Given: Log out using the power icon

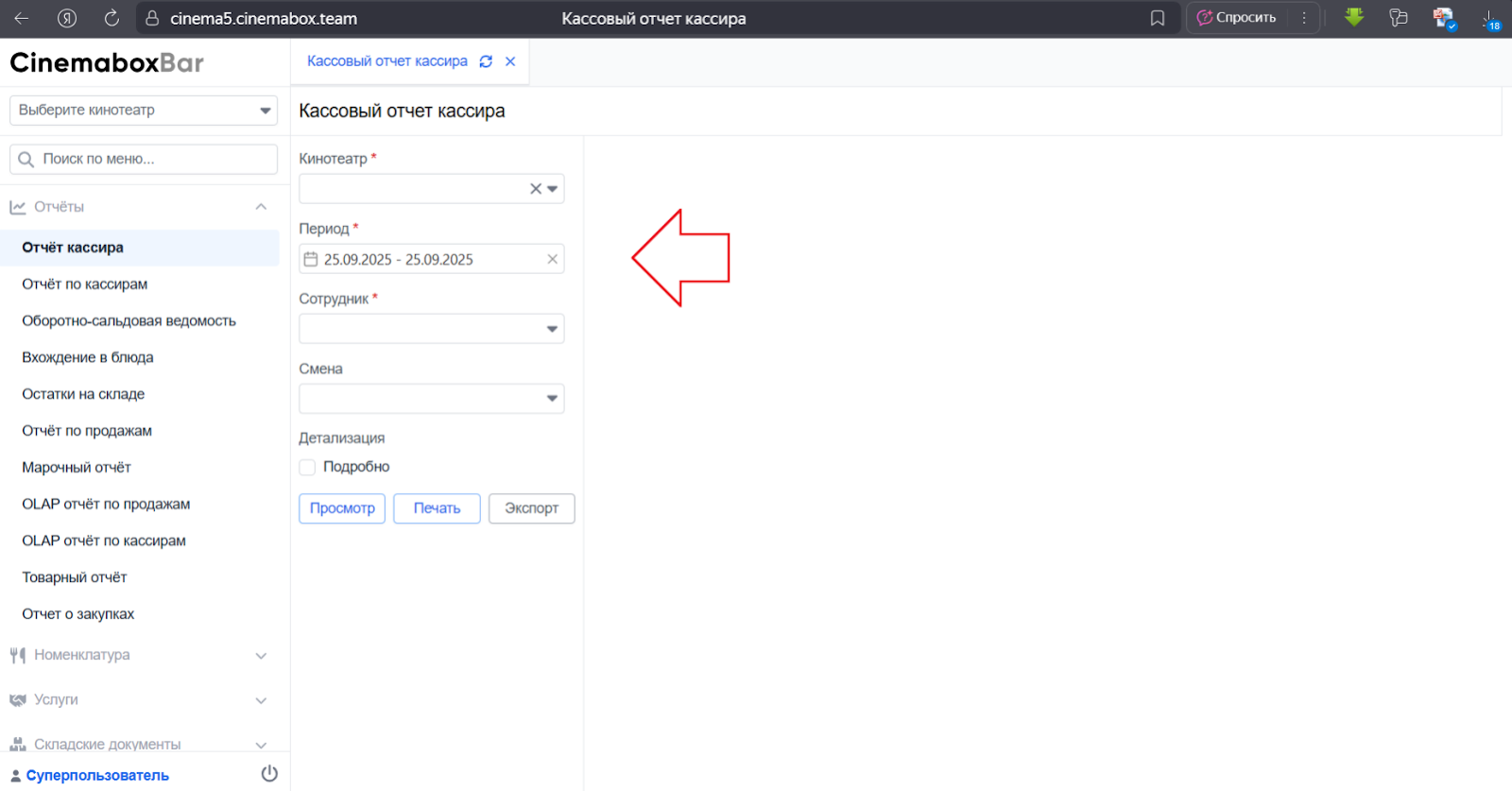Looking at the screenshot, I should coord(269,774).
